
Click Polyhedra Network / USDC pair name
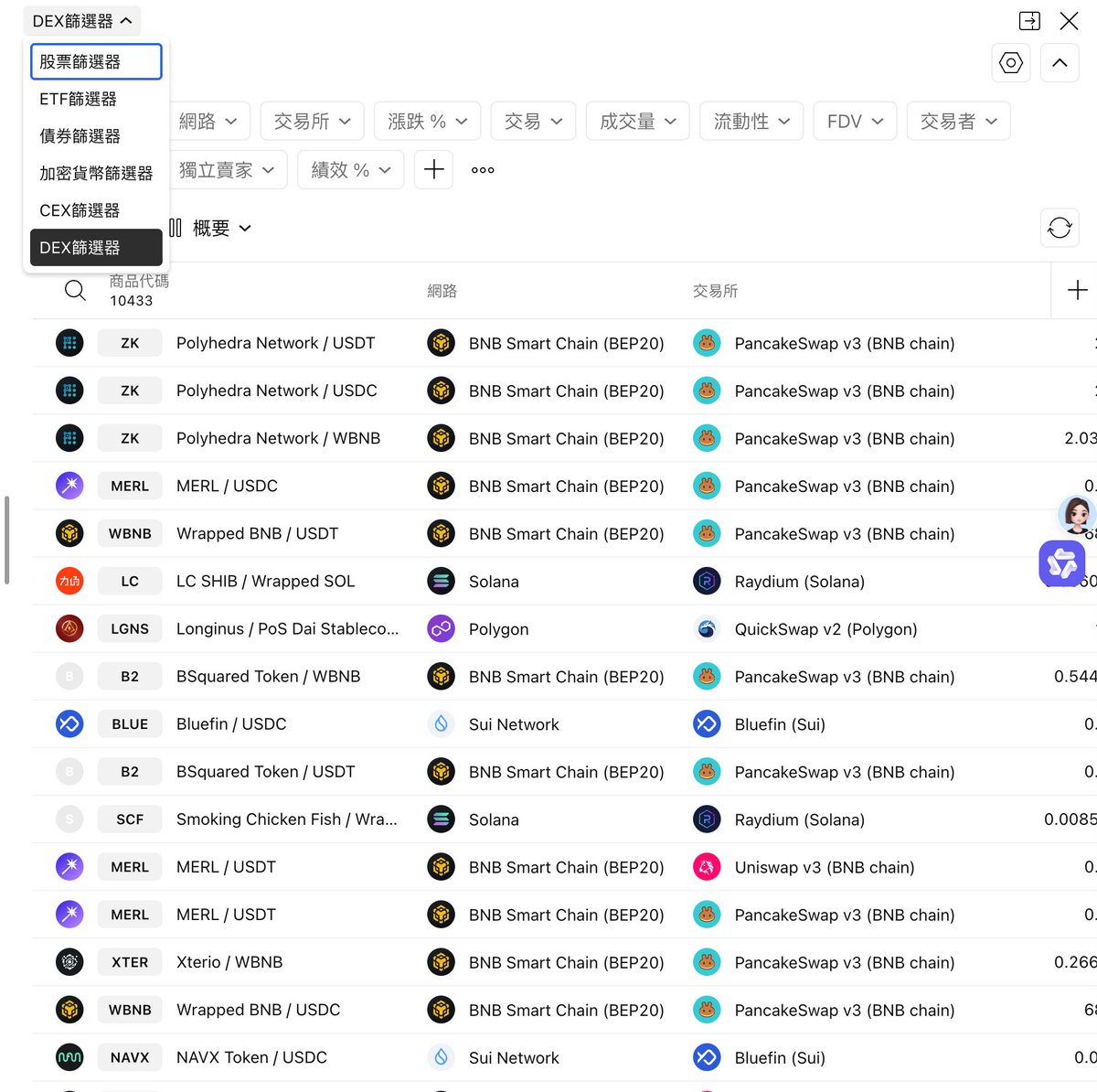point(277,391)
